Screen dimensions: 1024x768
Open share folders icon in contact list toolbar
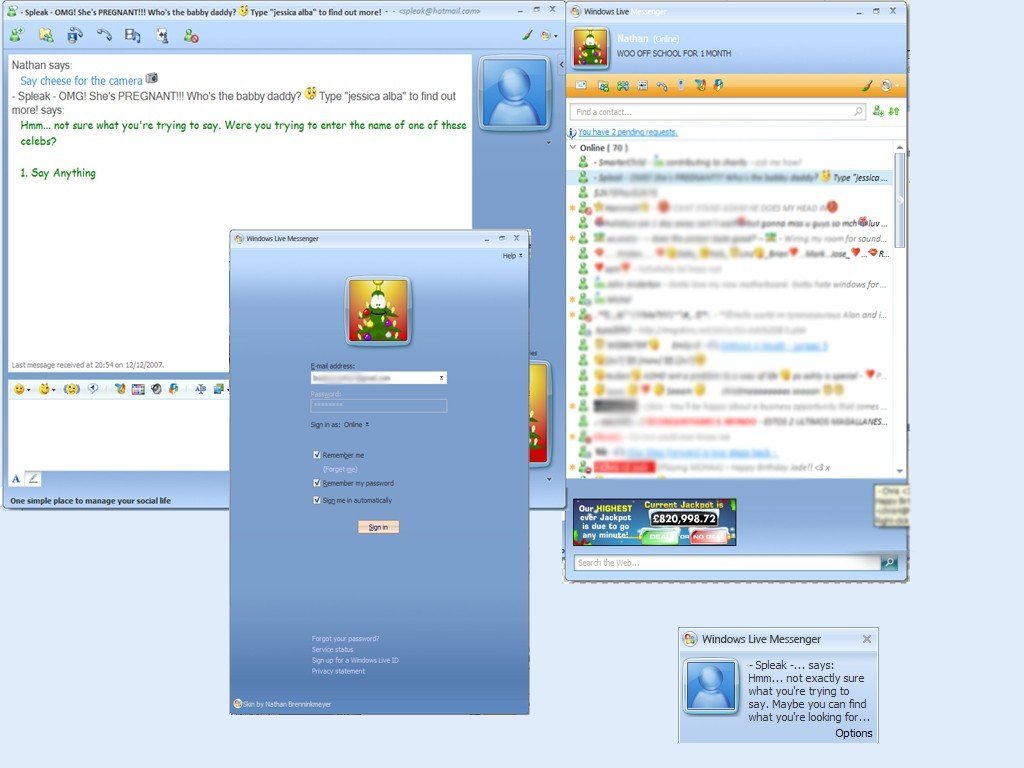(x=603, y=86)
